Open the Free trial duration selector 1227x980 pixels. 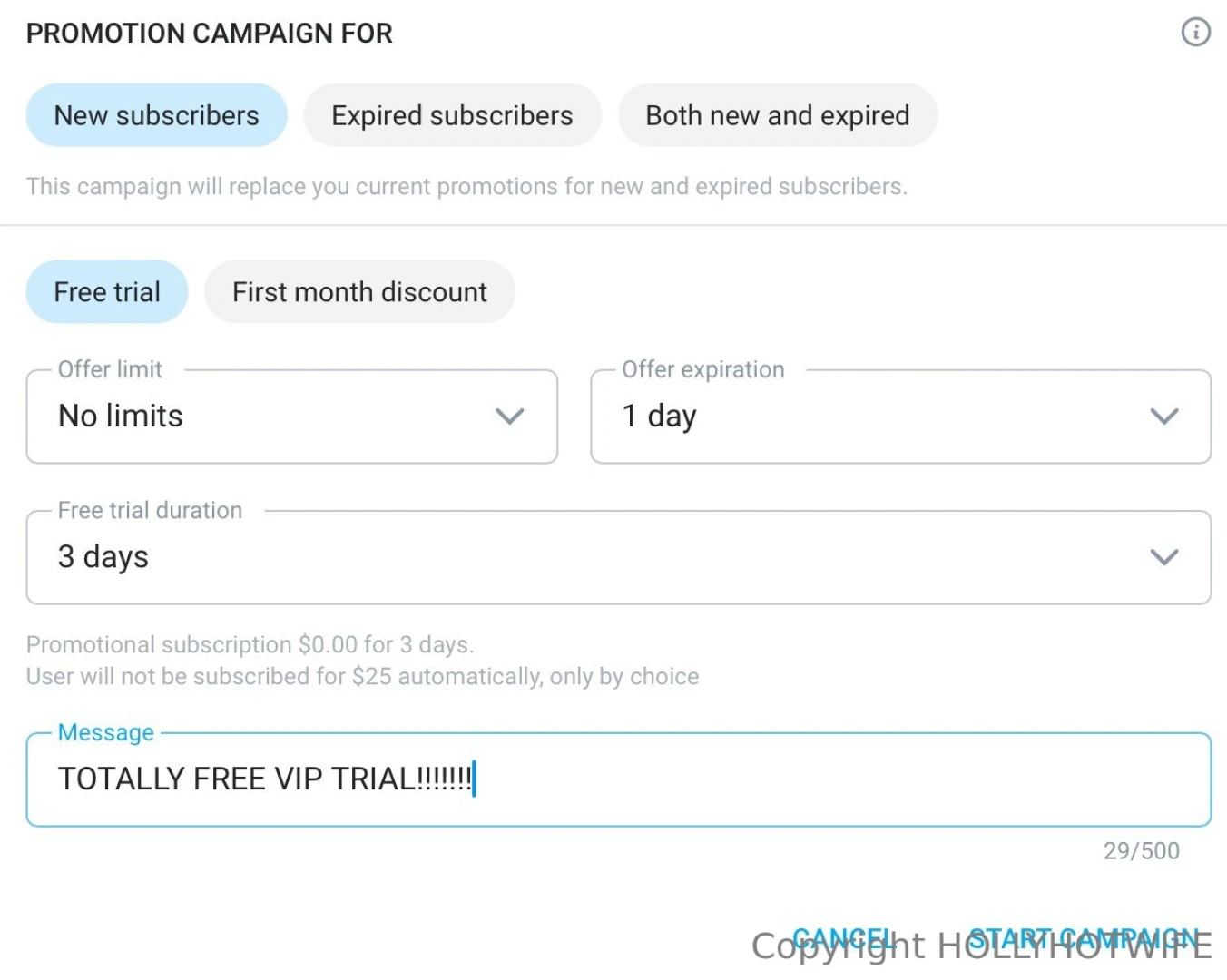coord(619,557)
